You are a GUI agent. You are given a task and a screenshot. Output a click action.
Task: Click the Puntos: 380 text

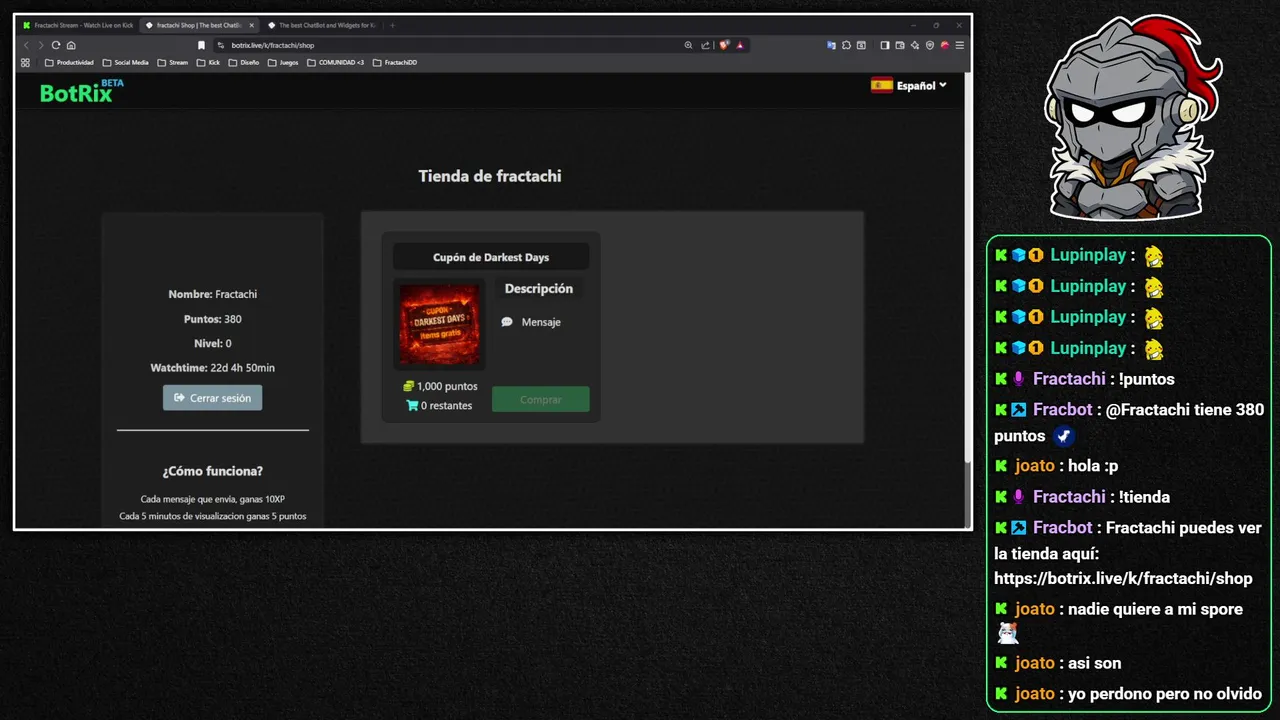tap(213, 319)
